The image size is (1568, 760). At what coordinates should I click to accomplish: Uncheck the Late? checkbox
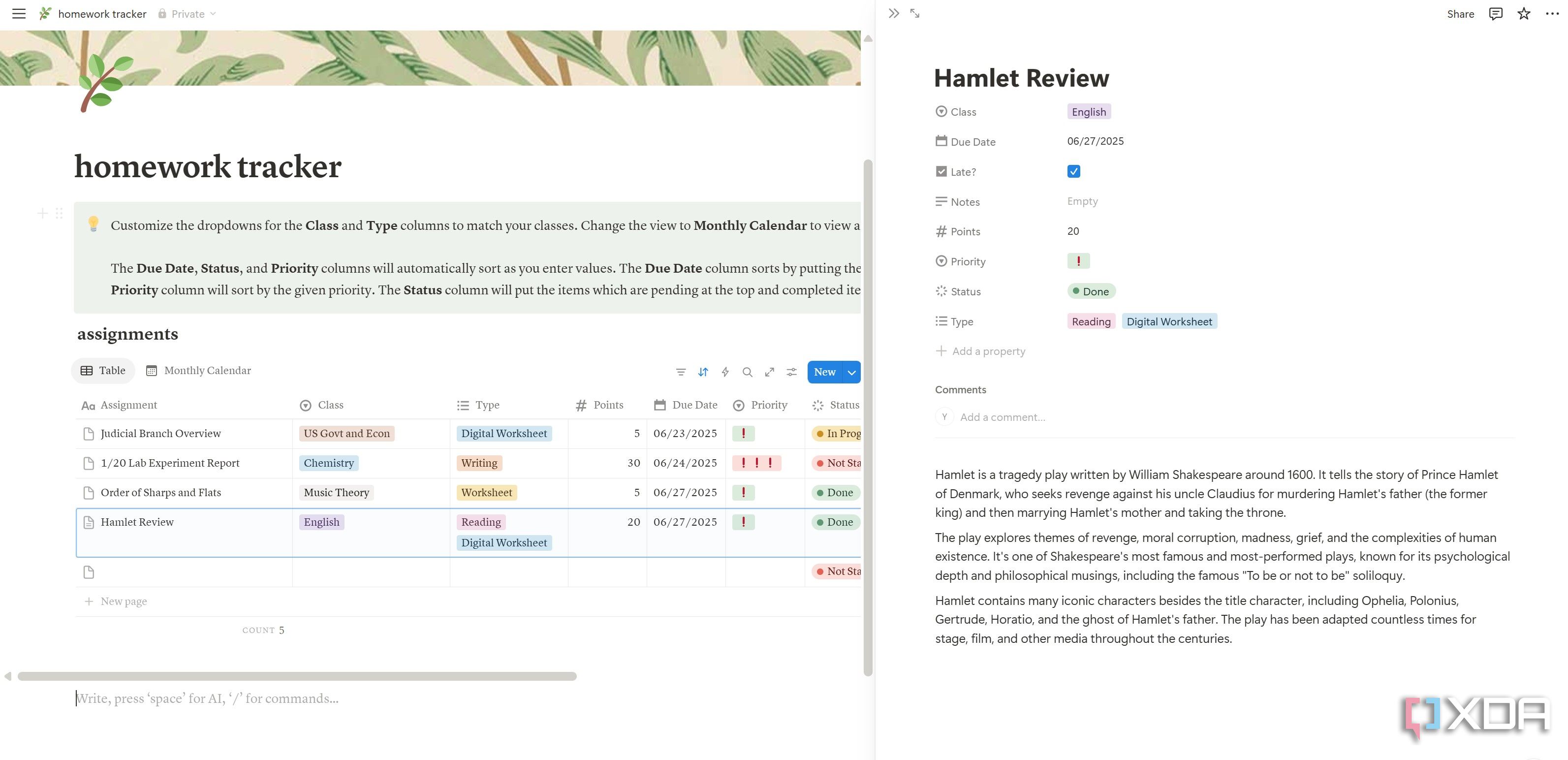point(1073,171)
